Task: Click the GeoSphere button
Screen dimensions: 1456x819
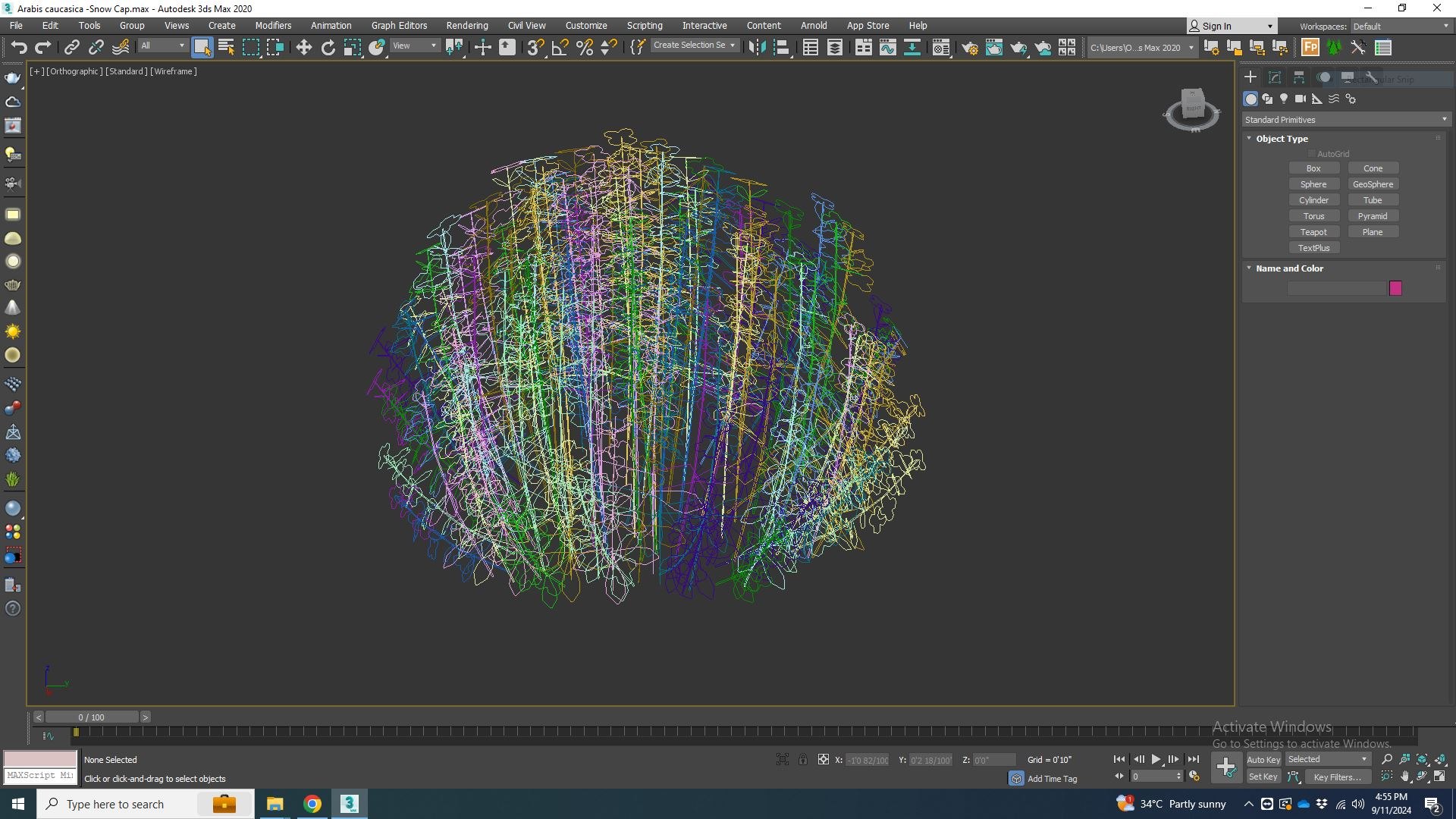Action: (1373, 184)
